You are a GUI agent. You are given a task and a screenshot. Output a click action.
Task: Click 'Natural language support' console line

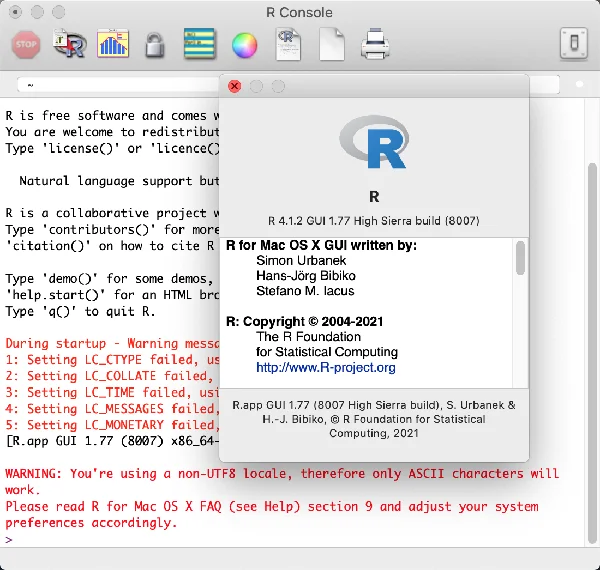pos(119,181)
